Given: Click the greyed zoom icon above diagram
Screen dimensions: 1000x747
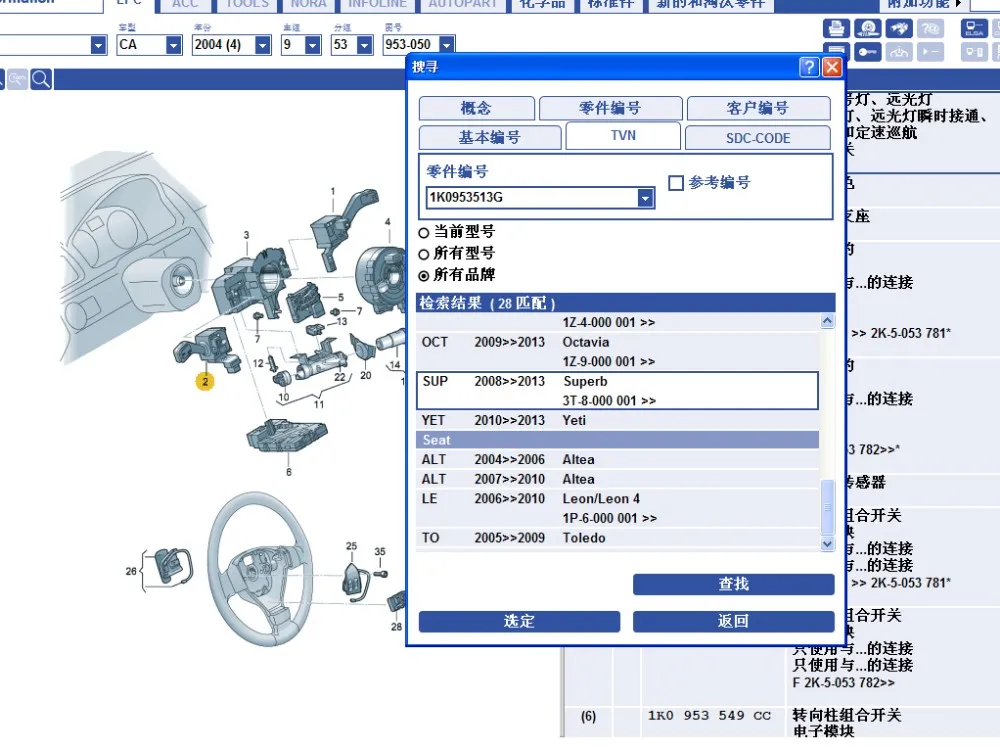Looking at the screenshot, I should [x=17, y=79].
